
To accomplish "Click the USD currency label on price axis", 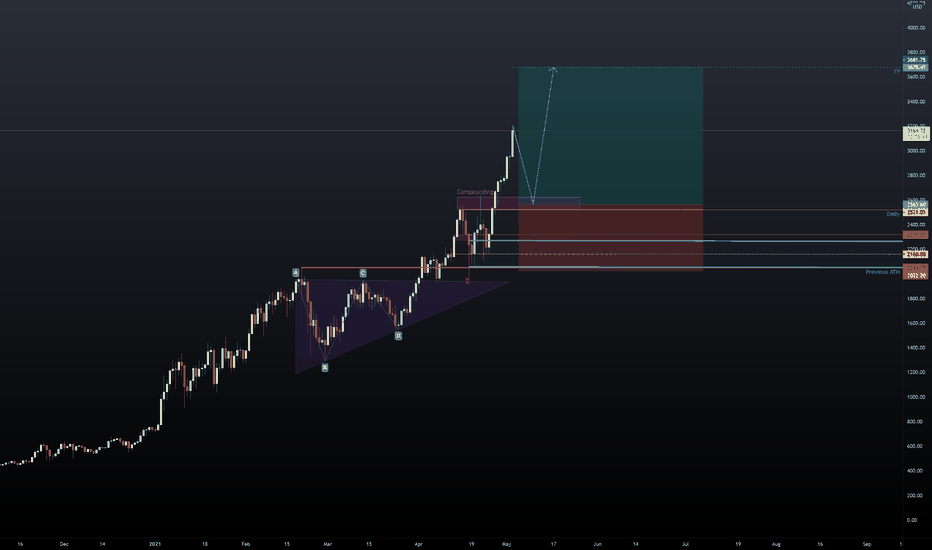I will coord(917,7).
